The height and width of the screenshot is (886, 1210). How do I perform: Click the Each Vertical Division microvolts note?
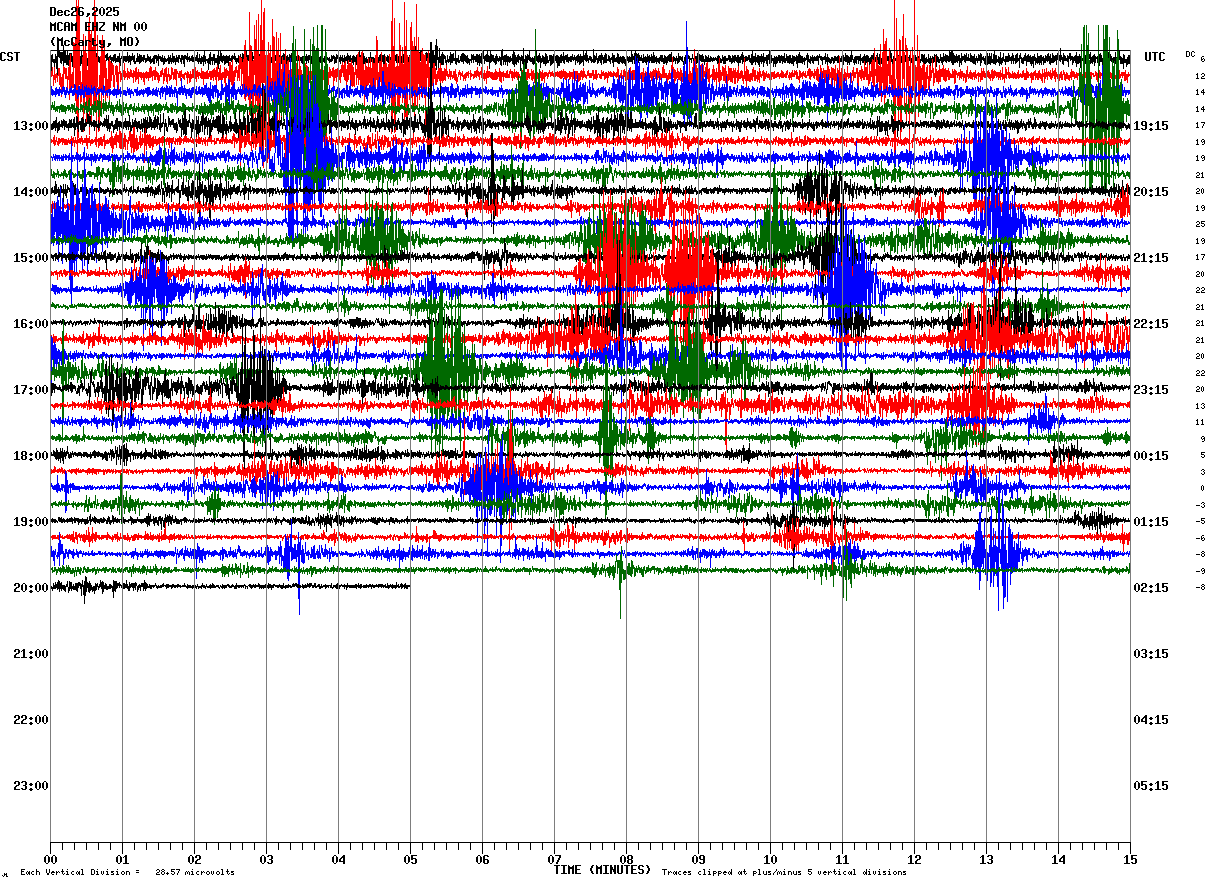pyautogui.click(x=127, y=873)
